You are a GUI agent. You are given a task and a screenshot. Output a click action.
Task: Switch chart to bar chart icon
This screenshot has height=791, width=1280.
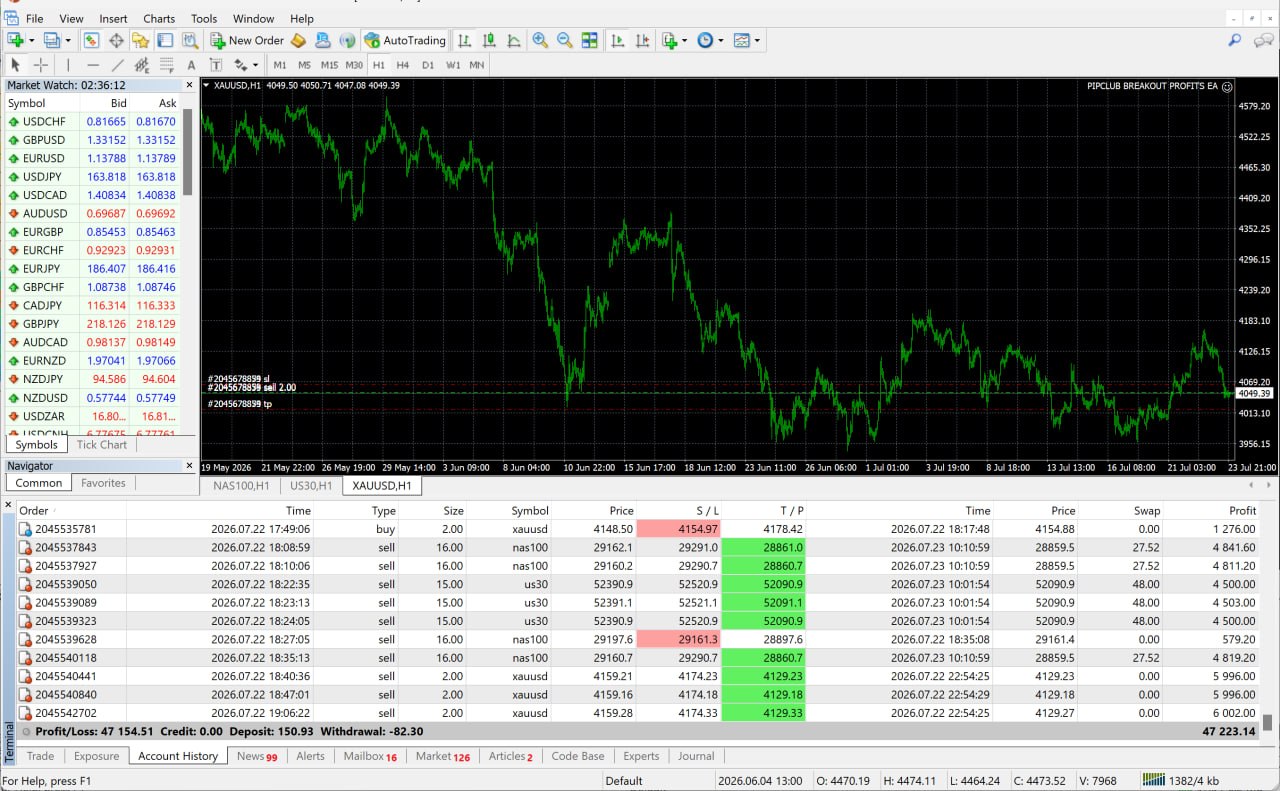coord(464,40)
